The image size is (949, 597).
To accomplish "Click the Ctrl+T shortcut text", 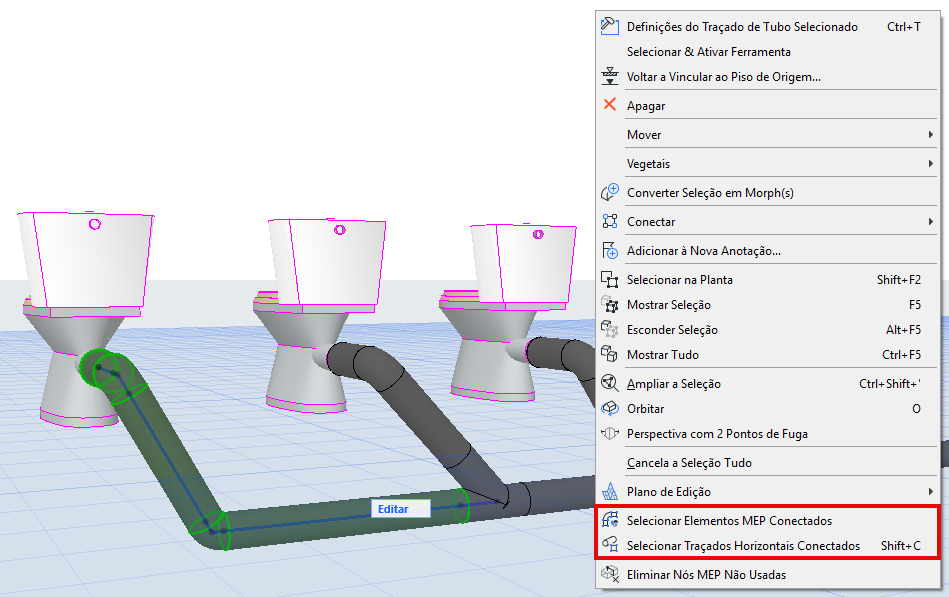I will (x=904, y=27).
